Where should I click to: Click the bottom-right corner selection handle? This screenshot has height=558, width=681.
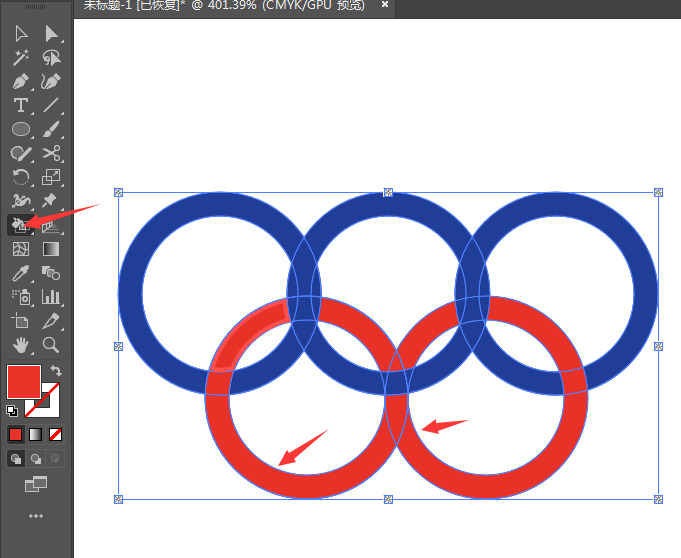658,499
